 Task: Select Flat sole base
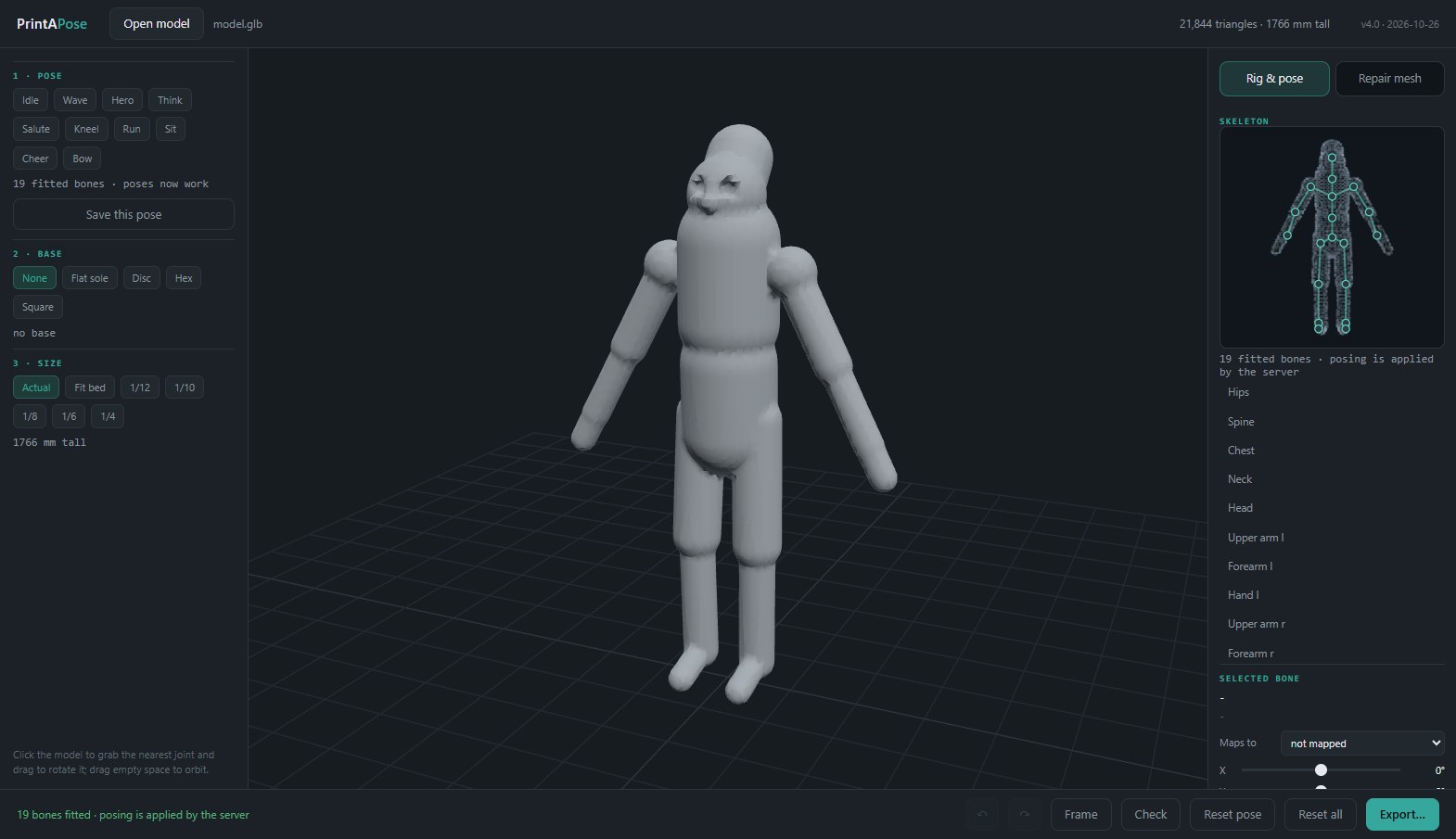pos(90,278)
